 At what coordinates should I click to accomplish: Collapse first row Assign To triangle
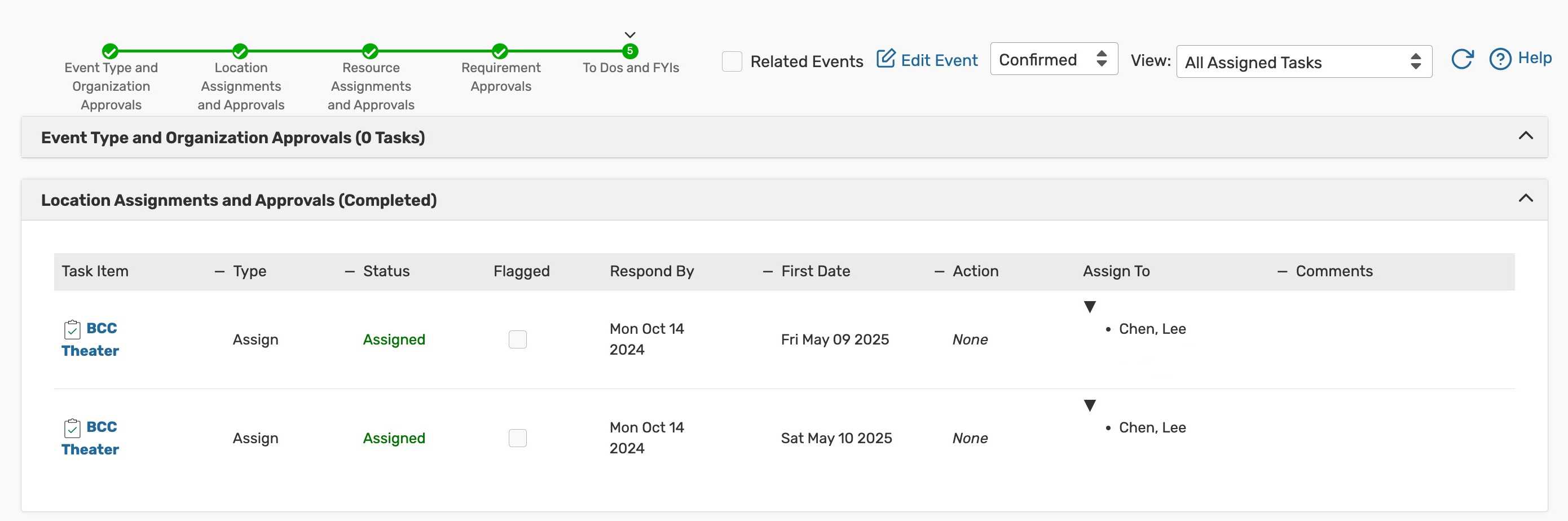(x=1090, y=307)
